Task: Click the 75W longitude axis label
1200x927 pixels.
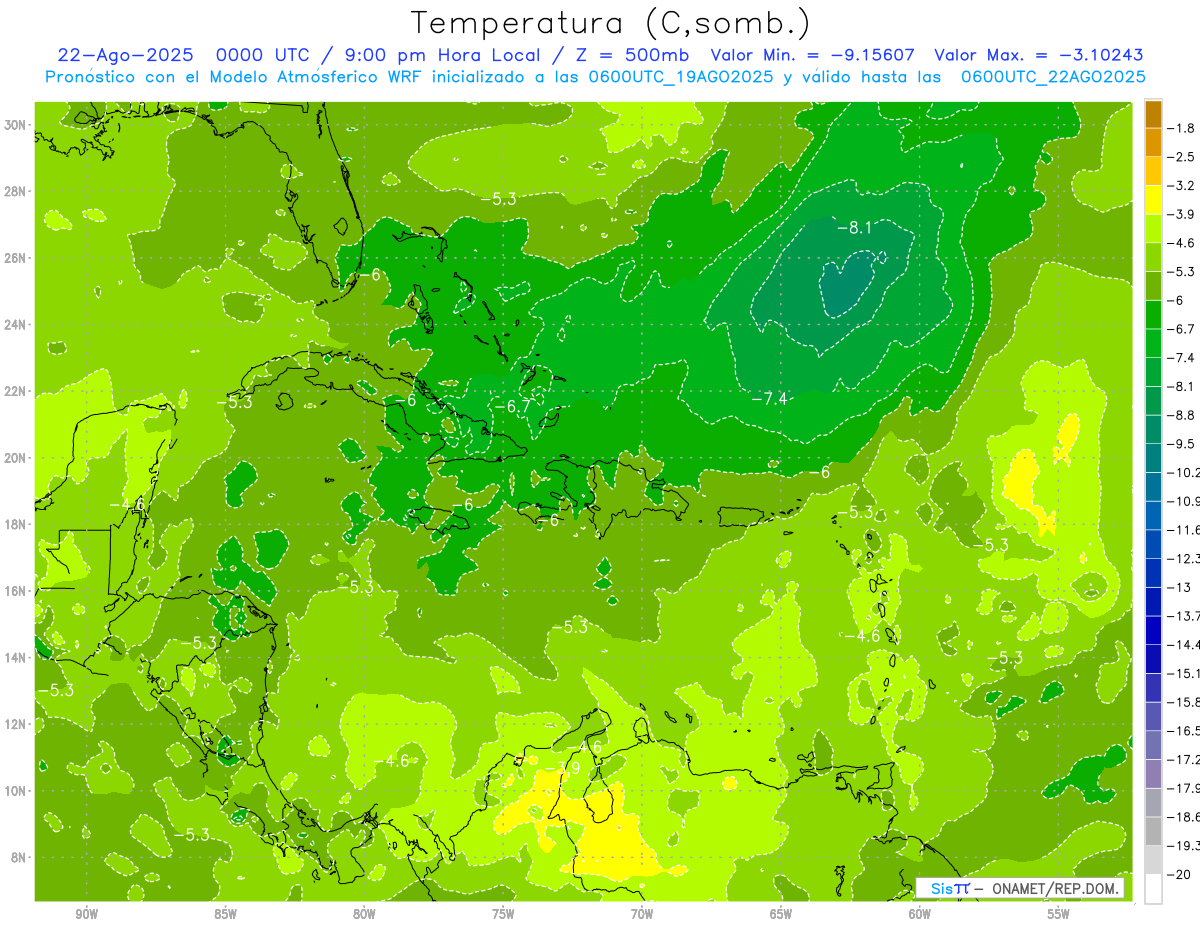Action: [x=503, y=913]
